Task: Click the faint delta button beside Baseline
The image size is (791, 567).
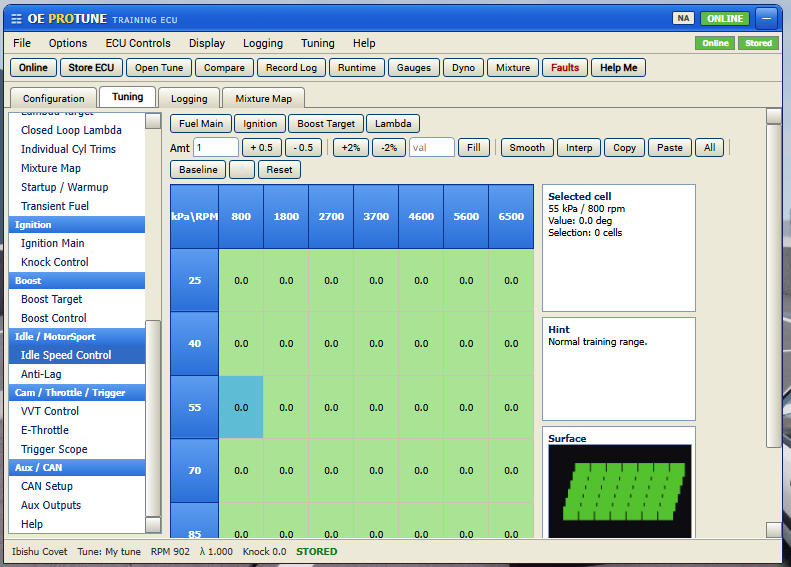Action: coord(242,169)
